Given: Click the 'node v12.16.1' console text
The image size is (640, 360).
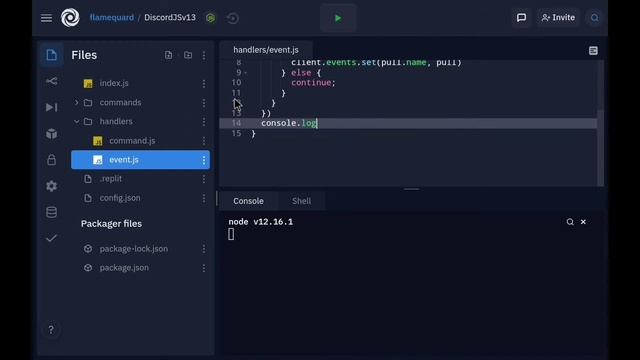Looking at the screenshot, I should [x=260, y=222].
